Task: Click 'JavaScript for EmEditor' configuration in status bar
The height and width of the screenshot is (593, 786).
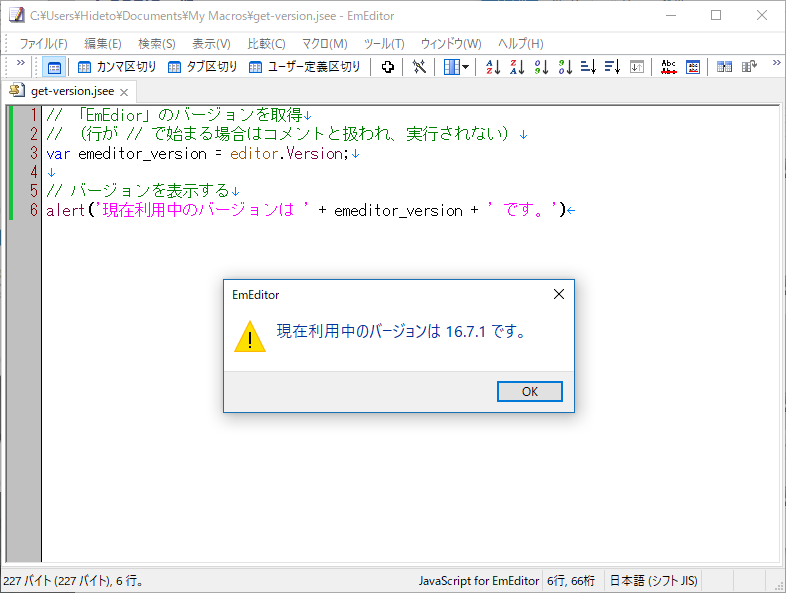Action: [479, 581]
